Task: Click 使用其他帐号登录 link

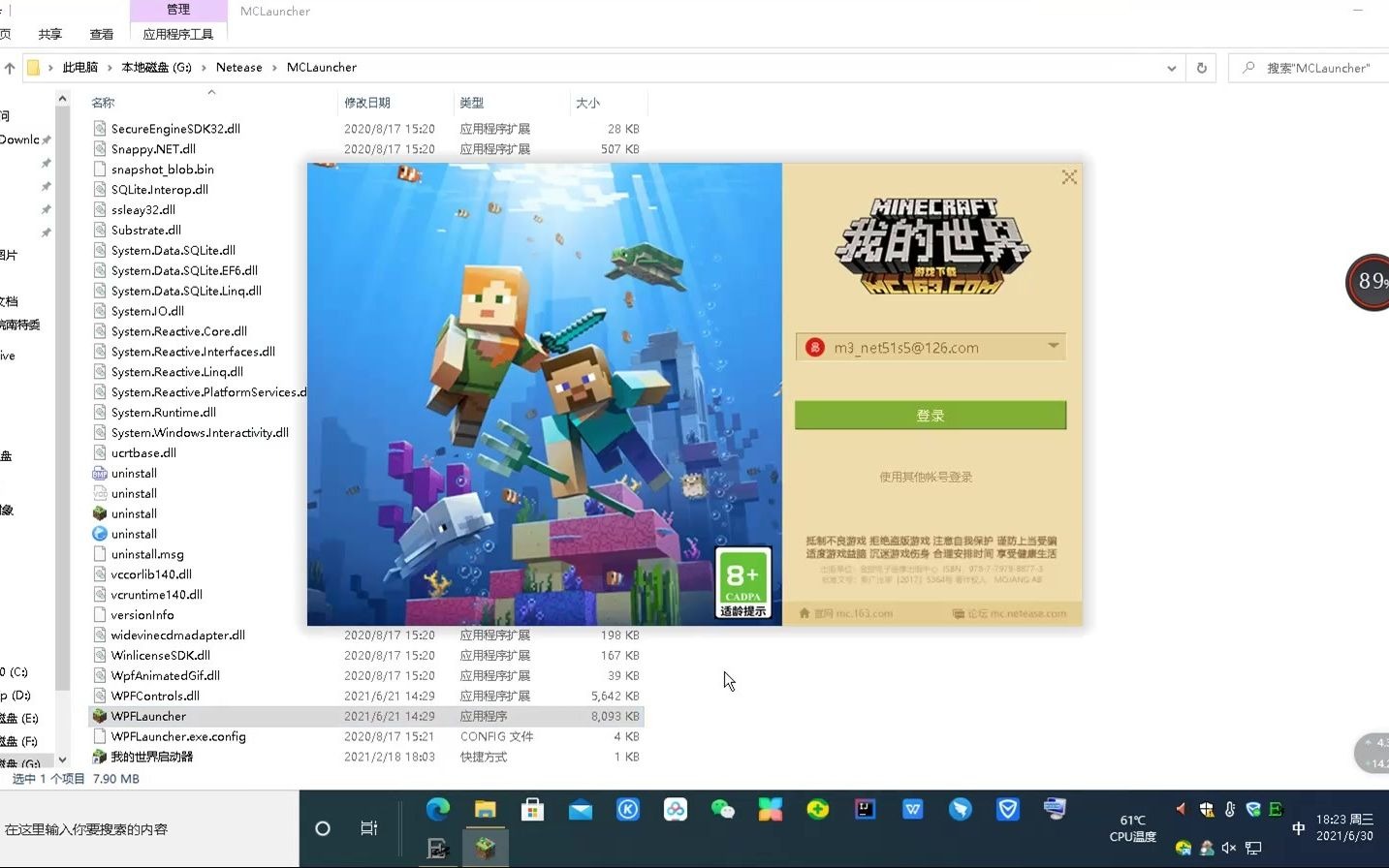Action: 926,477
